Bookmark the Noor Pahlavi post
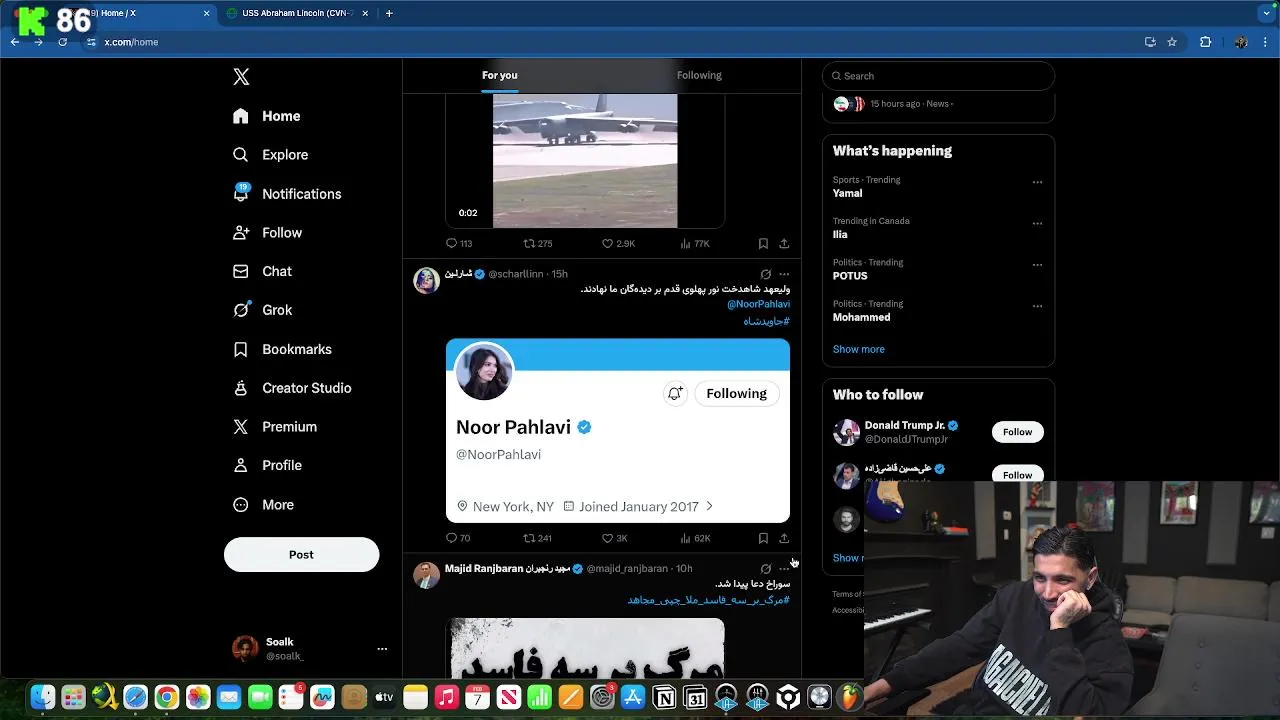The image size is (1280, 720). [x=763, y=538]
